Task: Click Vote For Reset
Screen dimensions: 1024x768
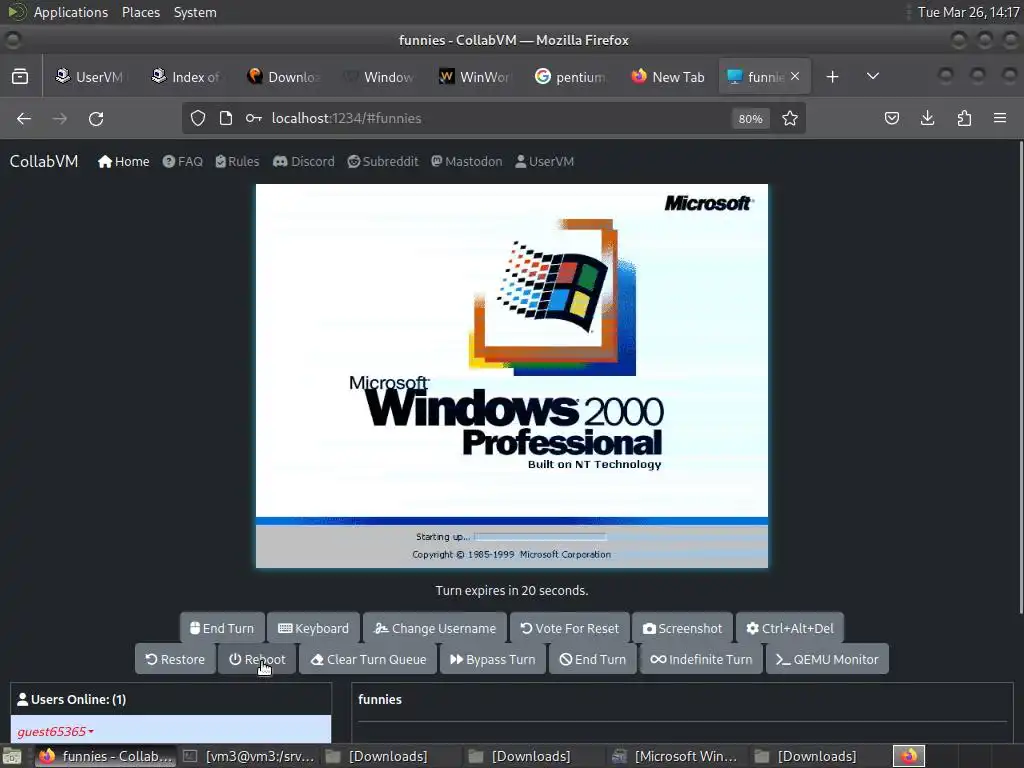Action: (x=569, y=628)
